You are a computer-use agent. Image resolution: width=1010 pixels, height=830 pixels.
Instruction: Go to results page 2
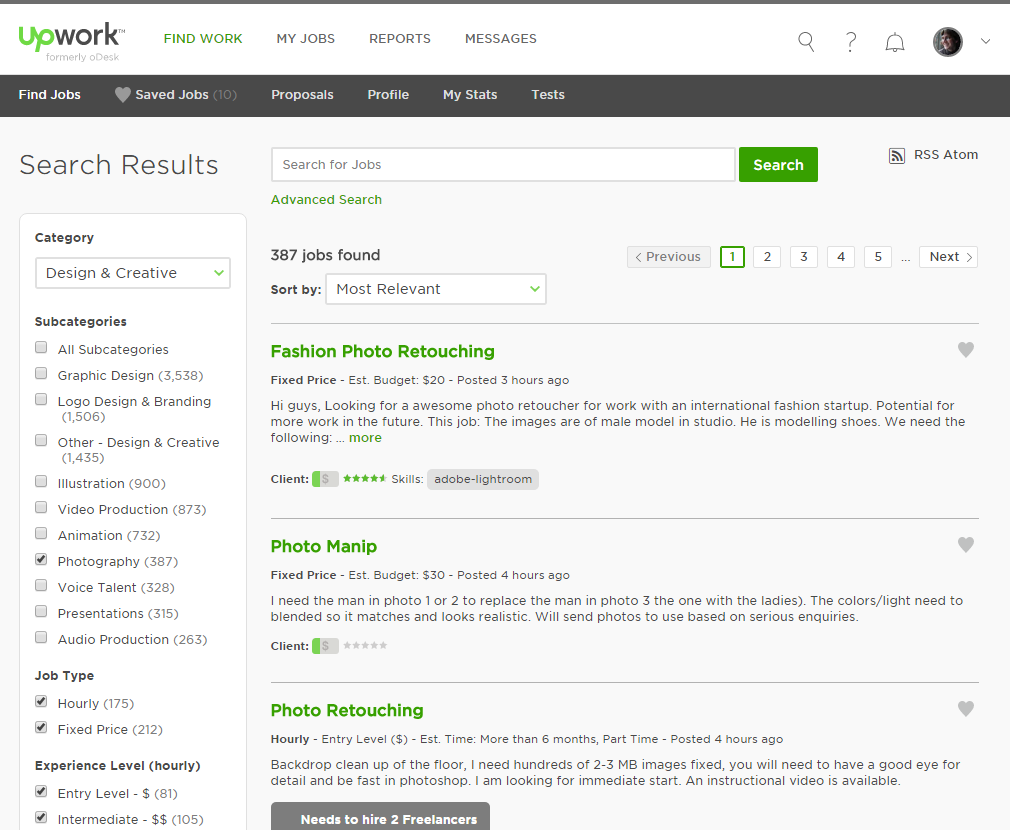767,257
